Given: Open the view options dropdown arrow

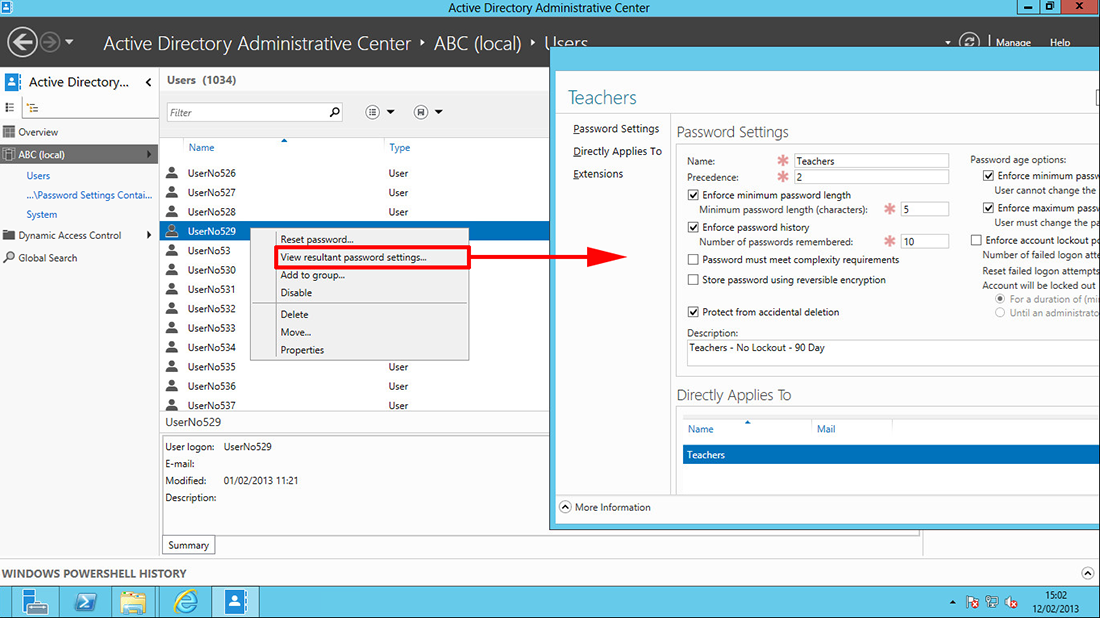Looking at the screenshot, I should (x=391, y=112).
